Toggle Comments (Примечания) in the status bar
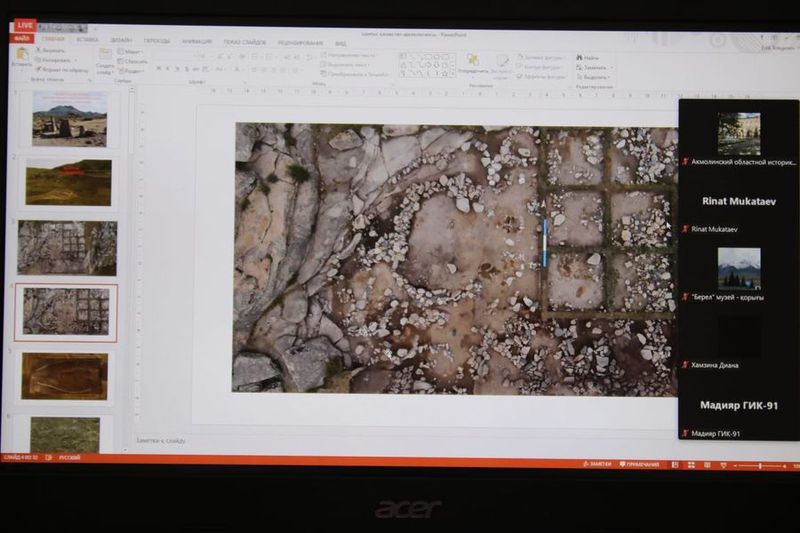The width and height of the screenshot is (800, 533). (x=638, y=465)
